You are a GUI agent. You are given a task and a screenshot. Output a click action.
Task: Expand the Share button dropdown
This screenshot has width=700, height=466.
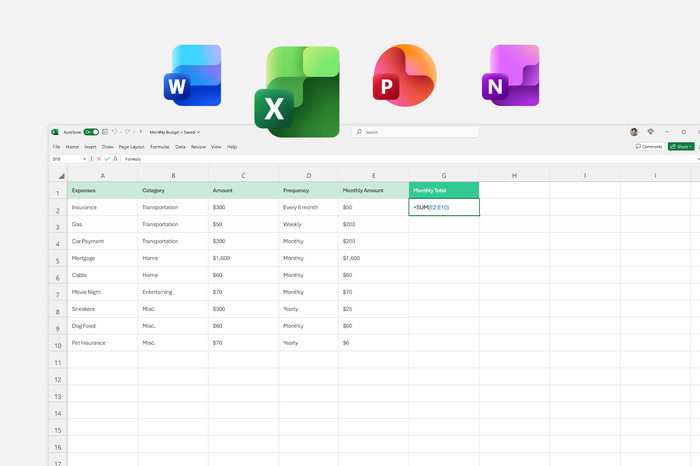pos(690,146)
